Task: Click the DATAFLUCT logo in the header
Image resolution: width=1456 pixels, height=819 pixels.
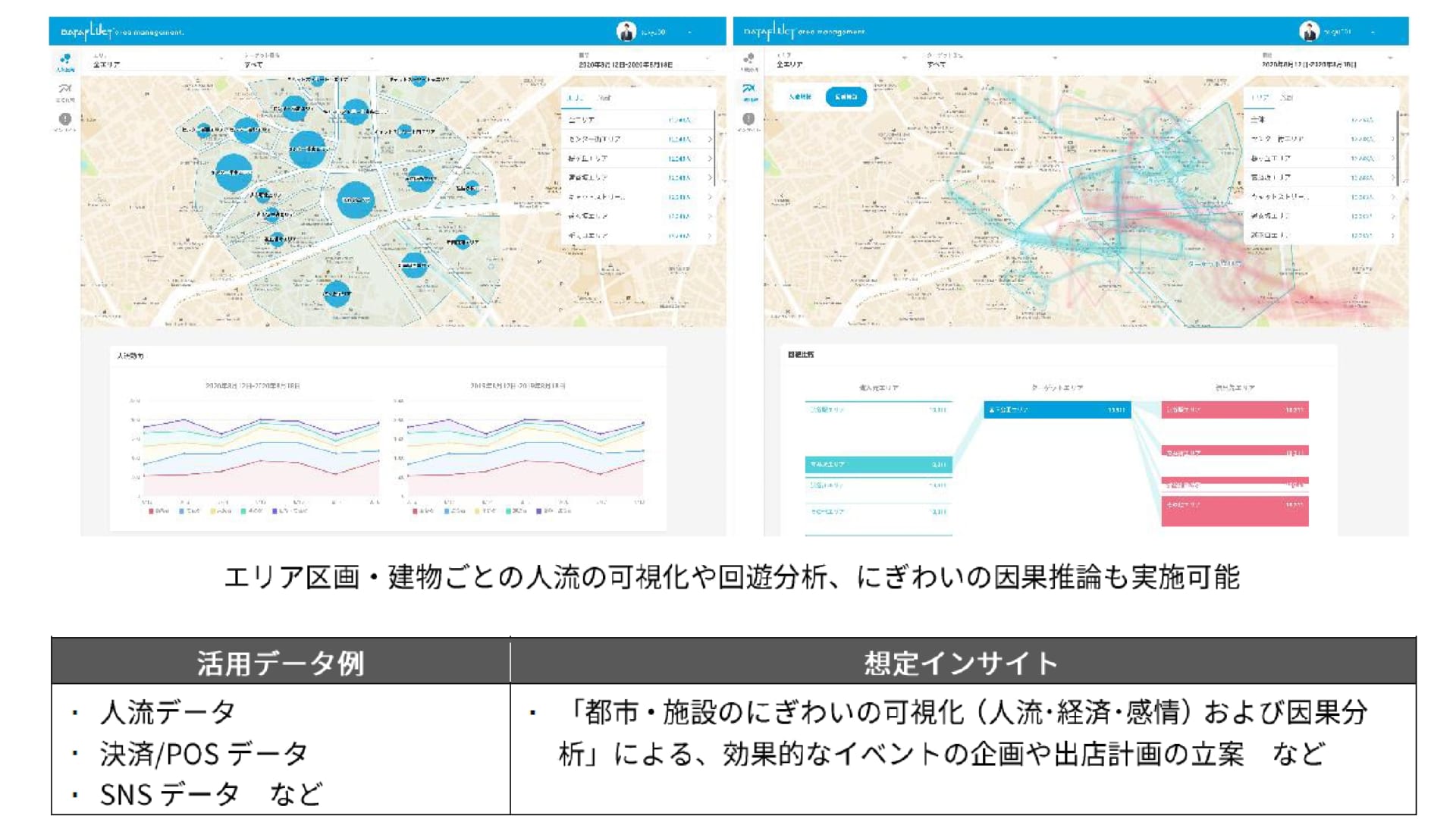Action: click(87, 31)
